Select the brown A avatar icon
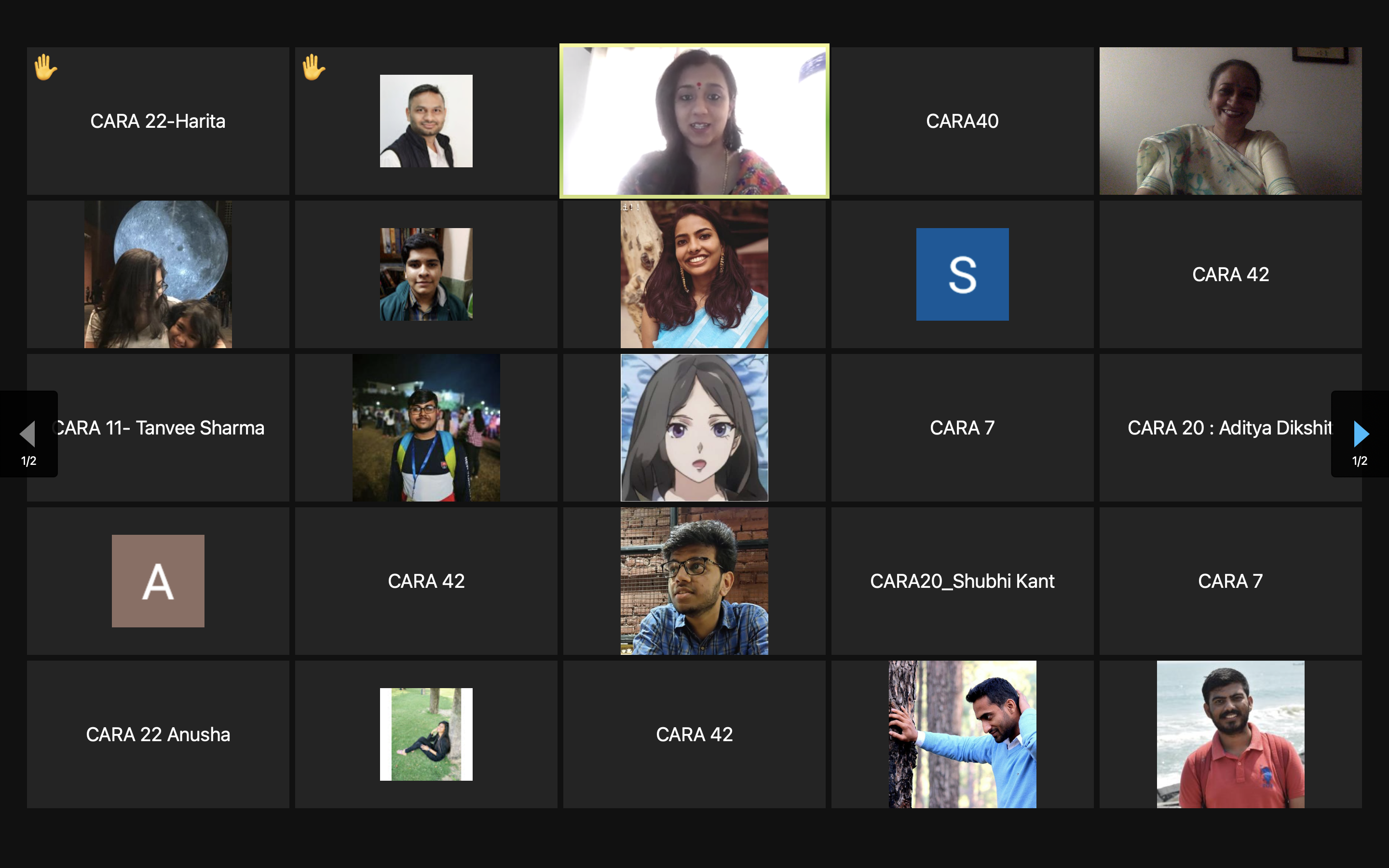This screenshot has height=868, width=1389. pyautogui.click(x=158, y=581)
